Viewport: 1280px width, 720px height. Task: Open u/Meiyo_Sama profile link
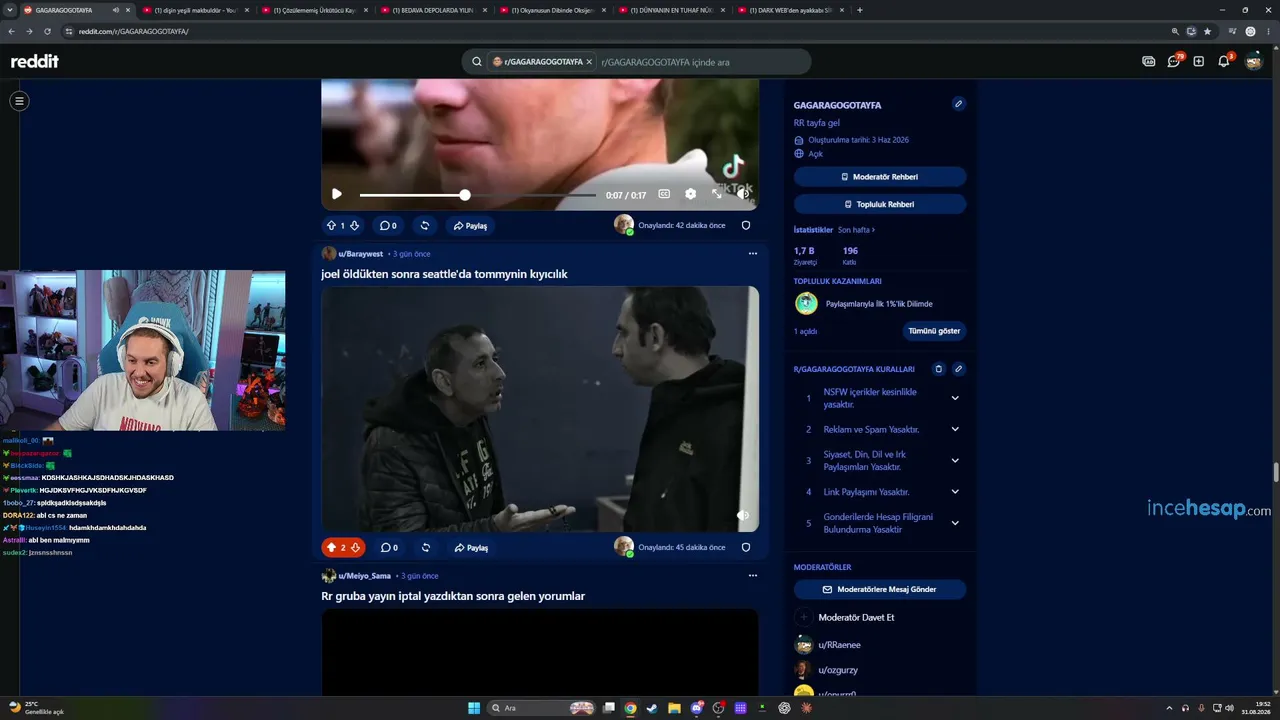(365, 576)
